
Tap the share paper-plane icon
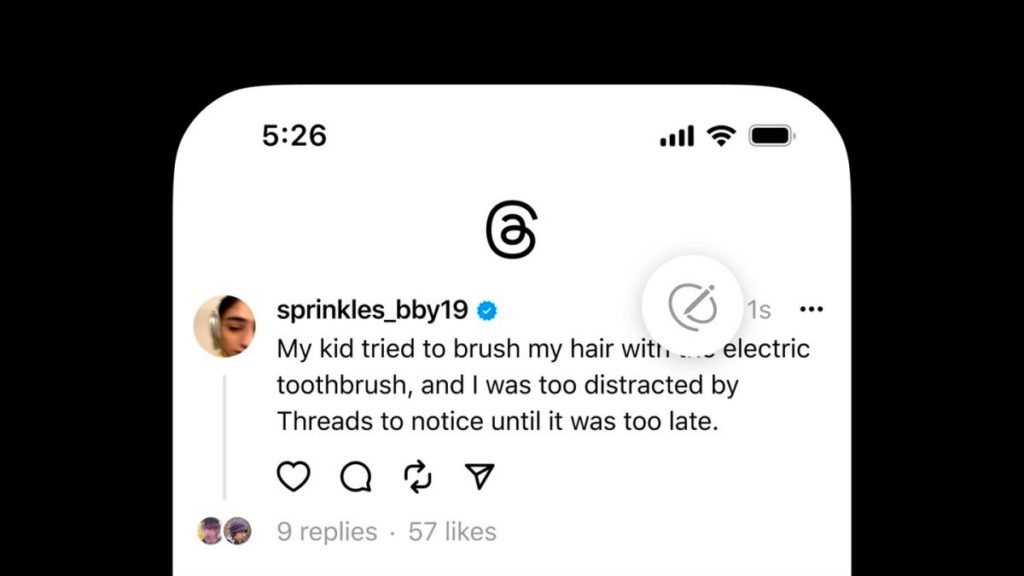click(480, 477)
